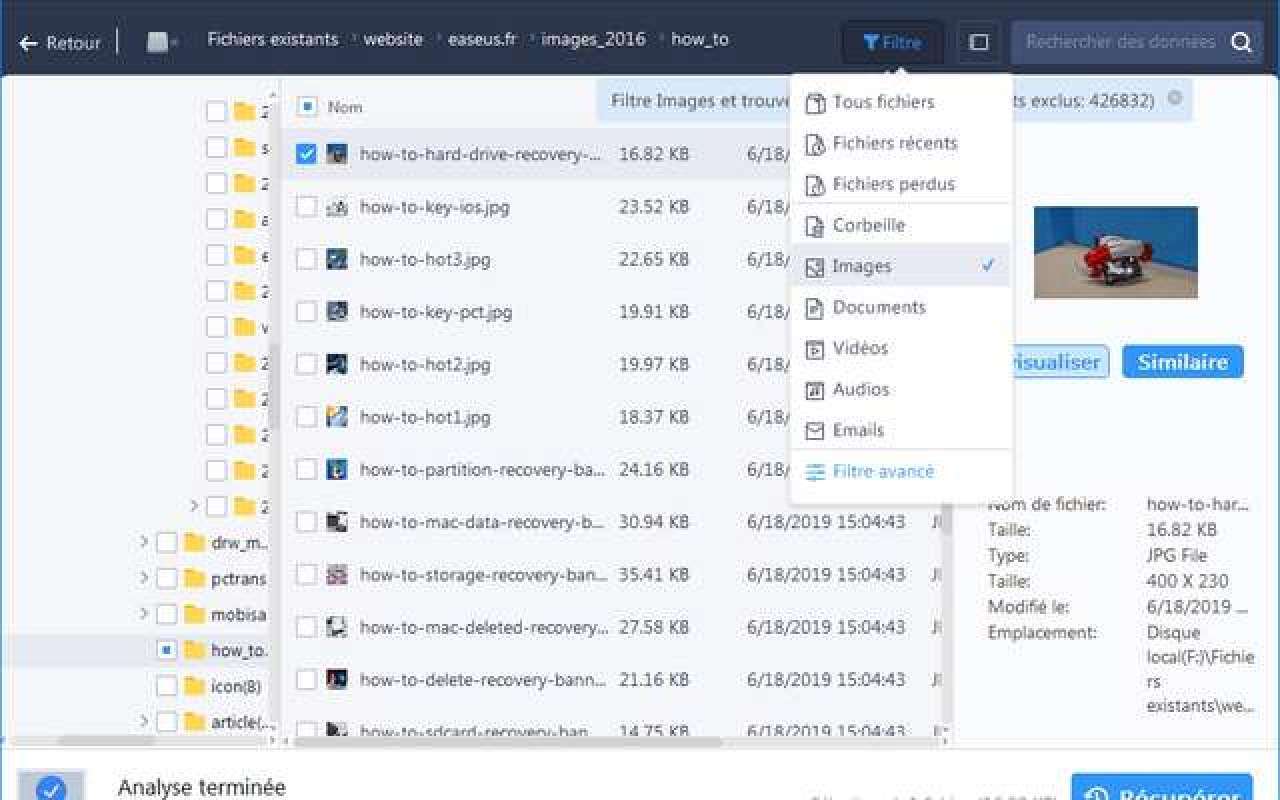Expand the drw_m folder
This screenshot has width=1280, height=800.
pos(143,542)
